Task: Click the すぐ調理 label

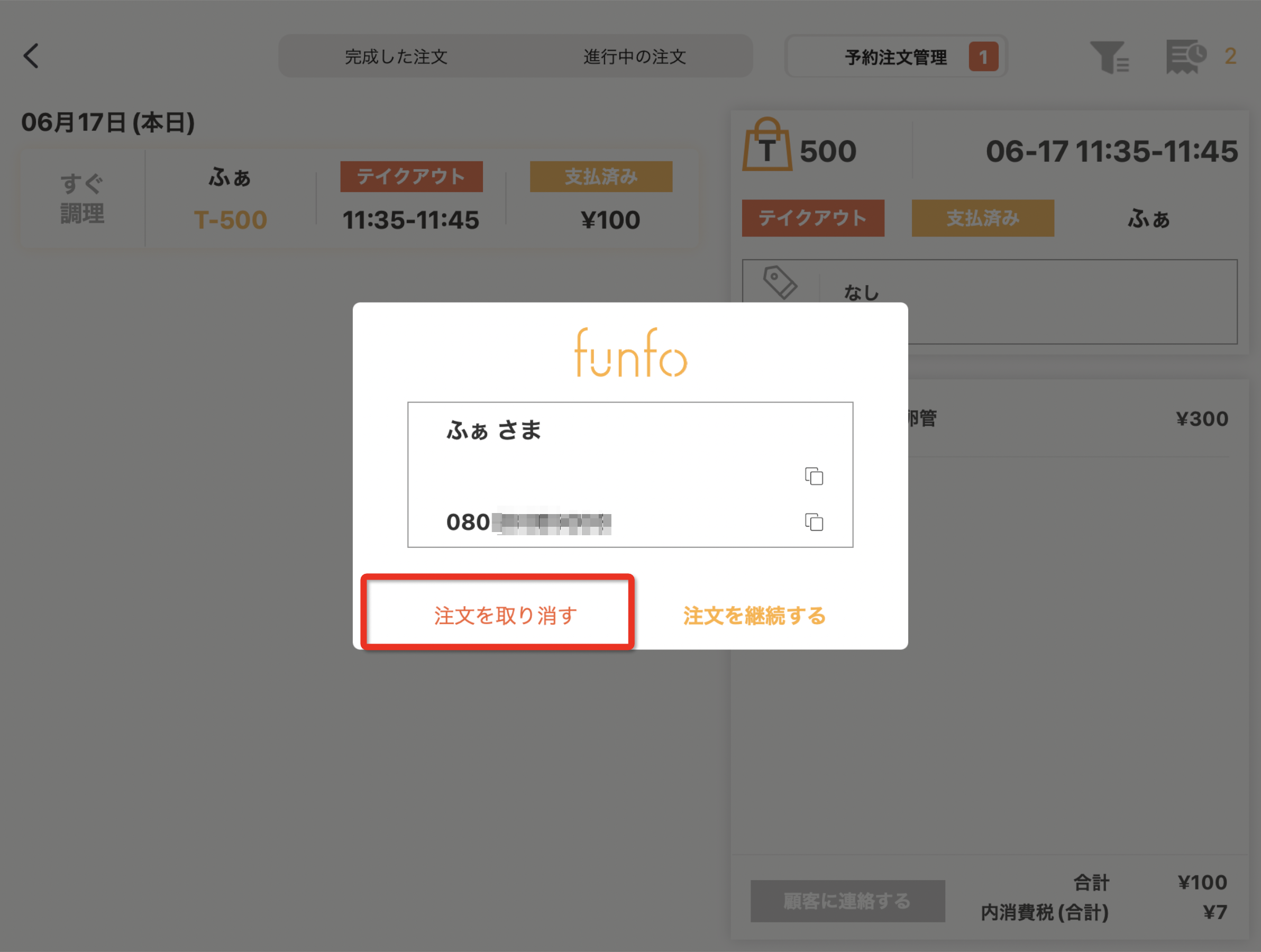Action: click(82, 198)
